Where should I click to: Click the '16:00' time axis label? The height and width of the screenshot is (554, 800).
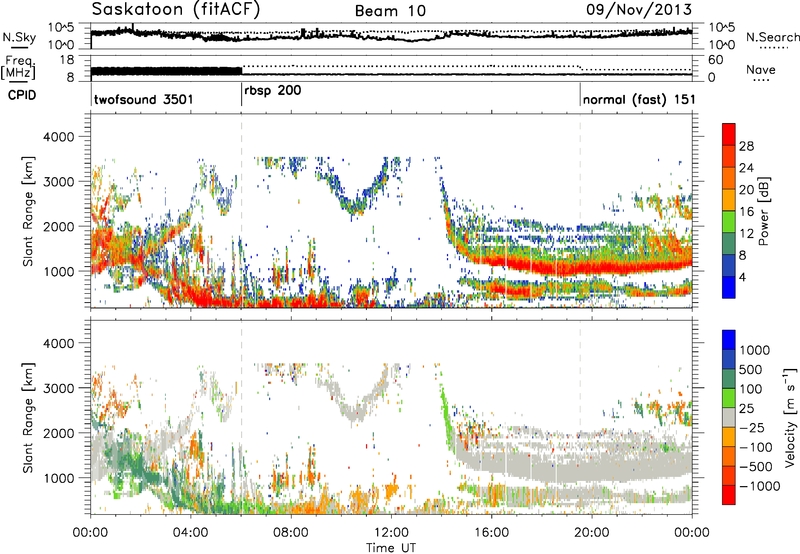(x=491, y=533)
